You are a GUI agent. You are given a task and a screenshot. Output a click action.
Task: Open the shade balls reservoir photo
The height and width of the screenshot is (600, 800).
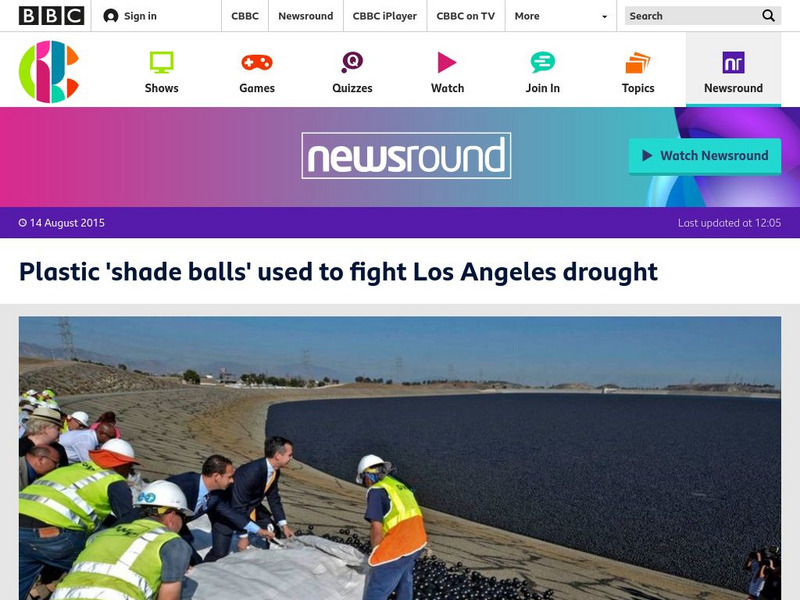point(400,458)
